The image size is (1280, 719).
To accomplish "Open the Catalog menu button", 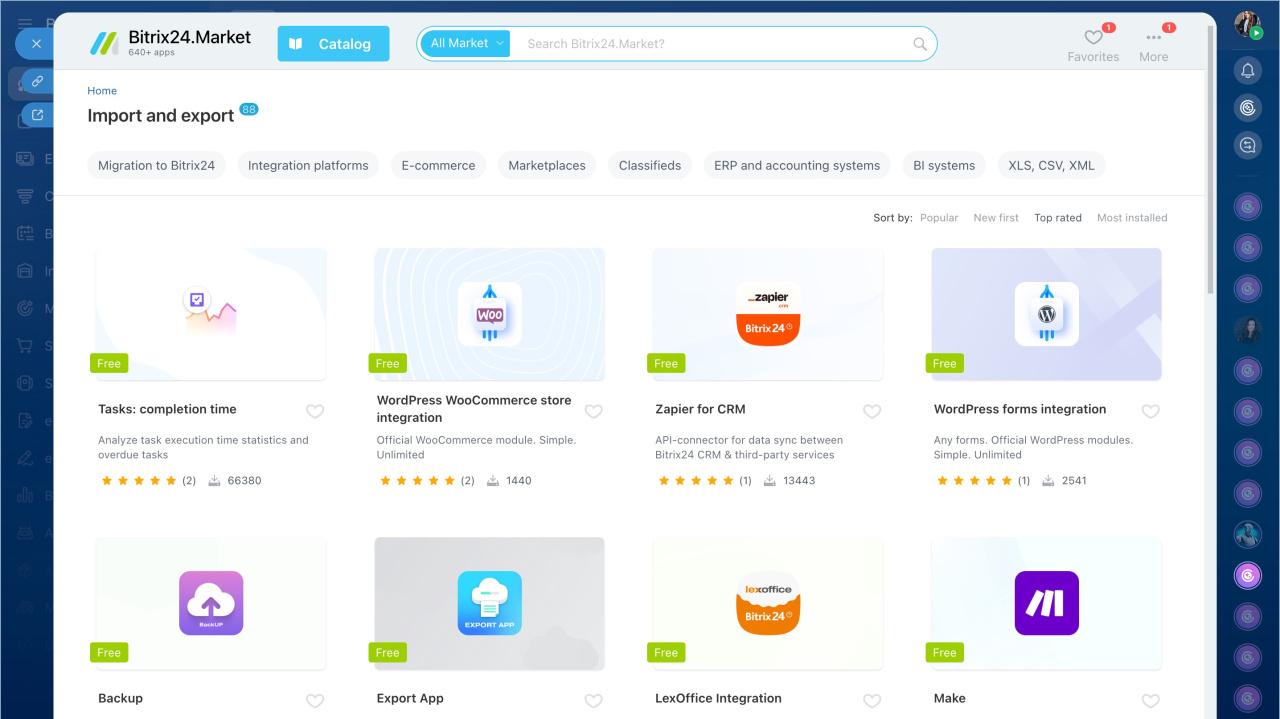I will click(333, 44).
